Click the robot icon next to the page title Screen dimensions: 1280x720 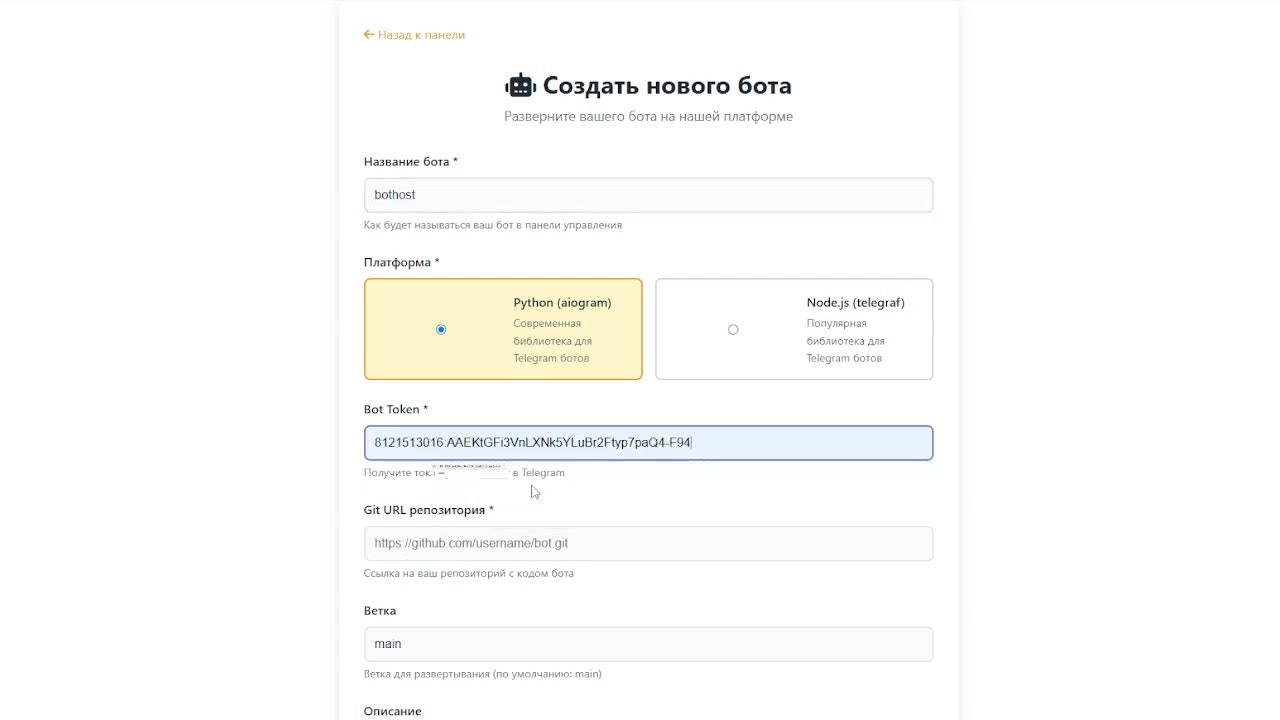519,85
